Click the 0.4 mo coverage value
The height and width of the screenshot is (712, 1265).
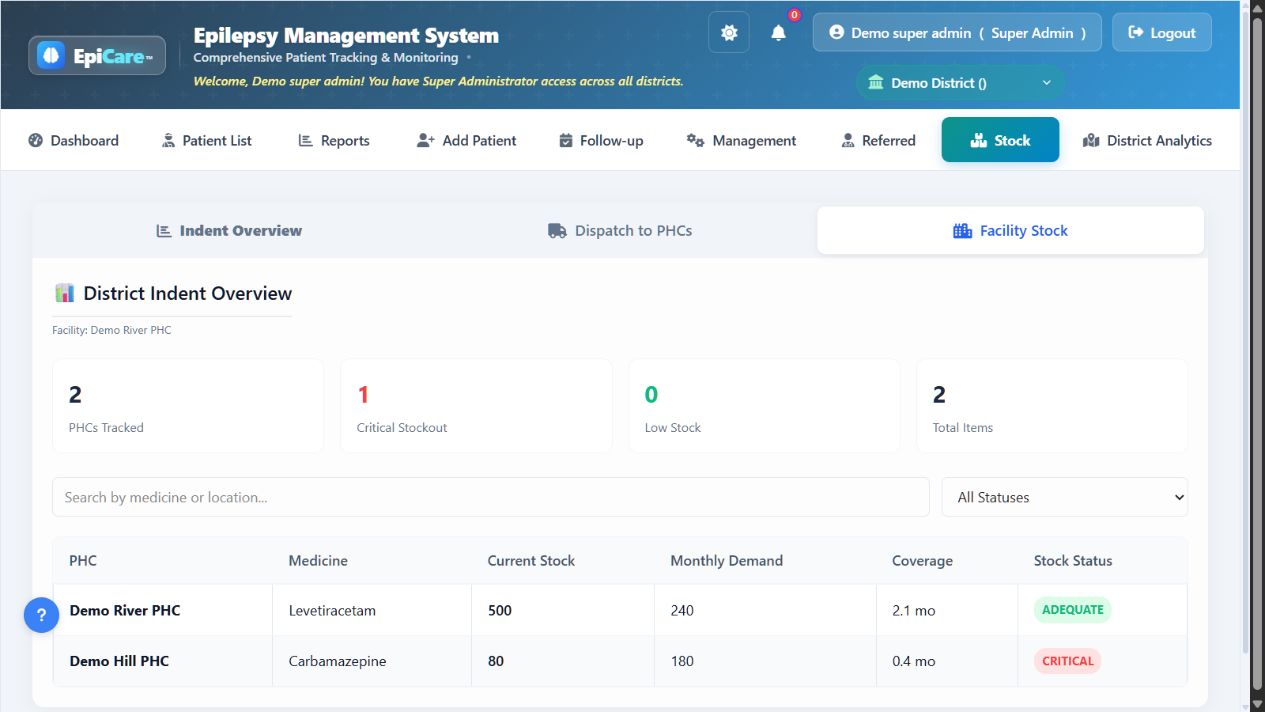913,661
